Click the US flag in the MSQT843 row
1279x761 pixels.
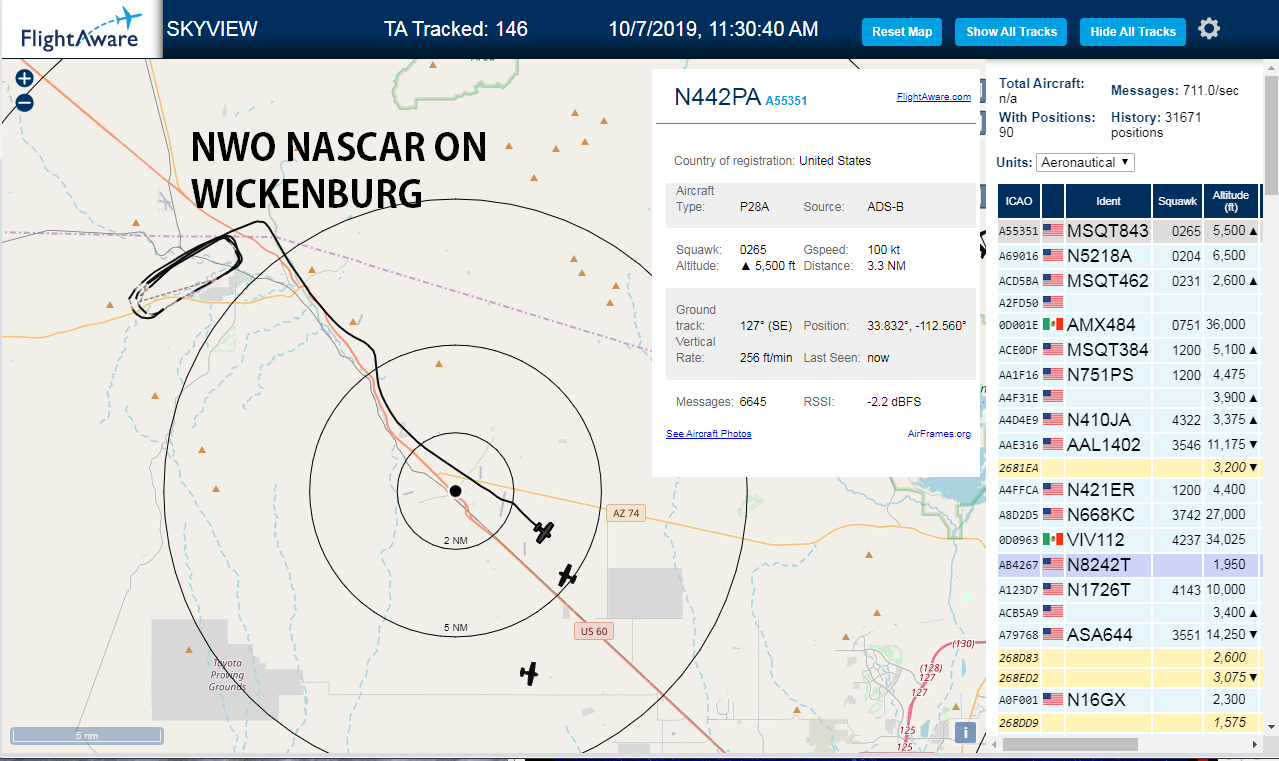[x=1053, y=230]
